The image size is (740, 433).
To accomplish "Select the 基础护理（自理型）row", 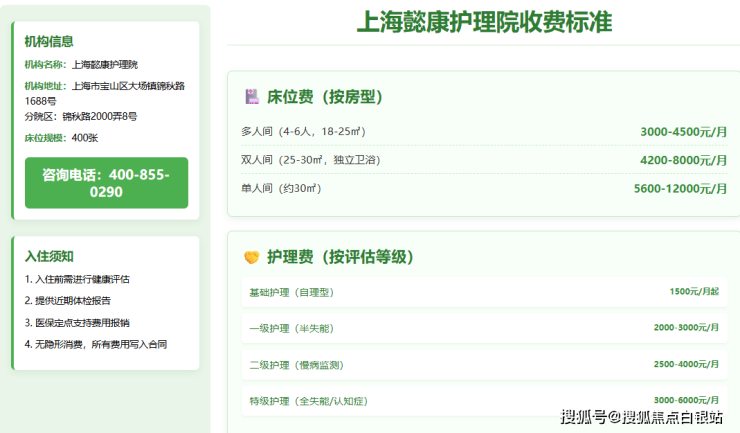I will tap(484, 292).
